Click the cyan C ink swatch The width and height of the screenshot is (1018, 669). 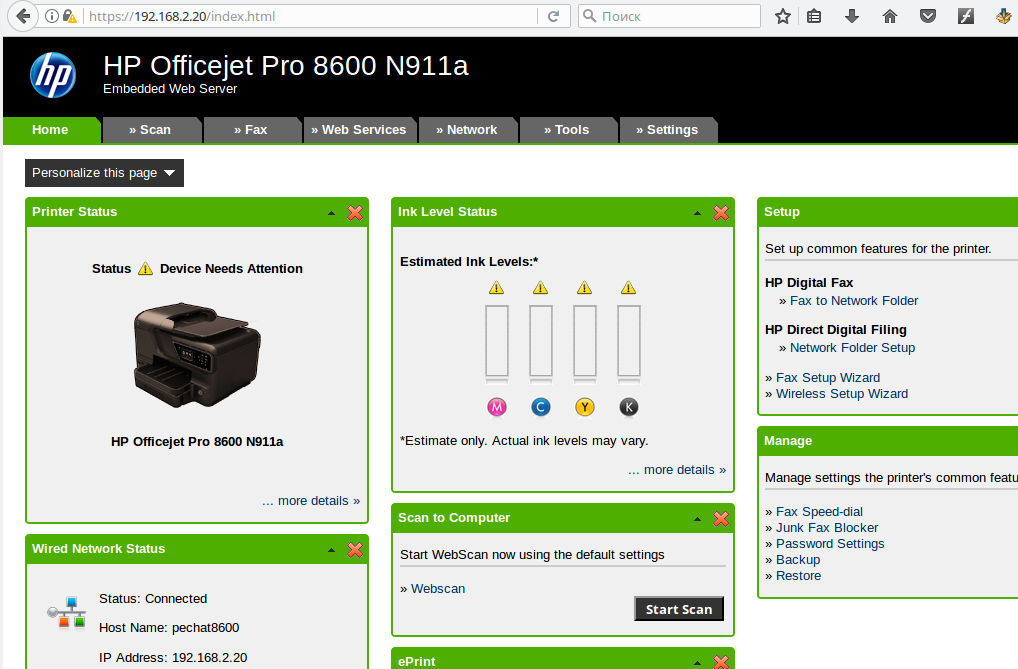[x=541, y=407]
